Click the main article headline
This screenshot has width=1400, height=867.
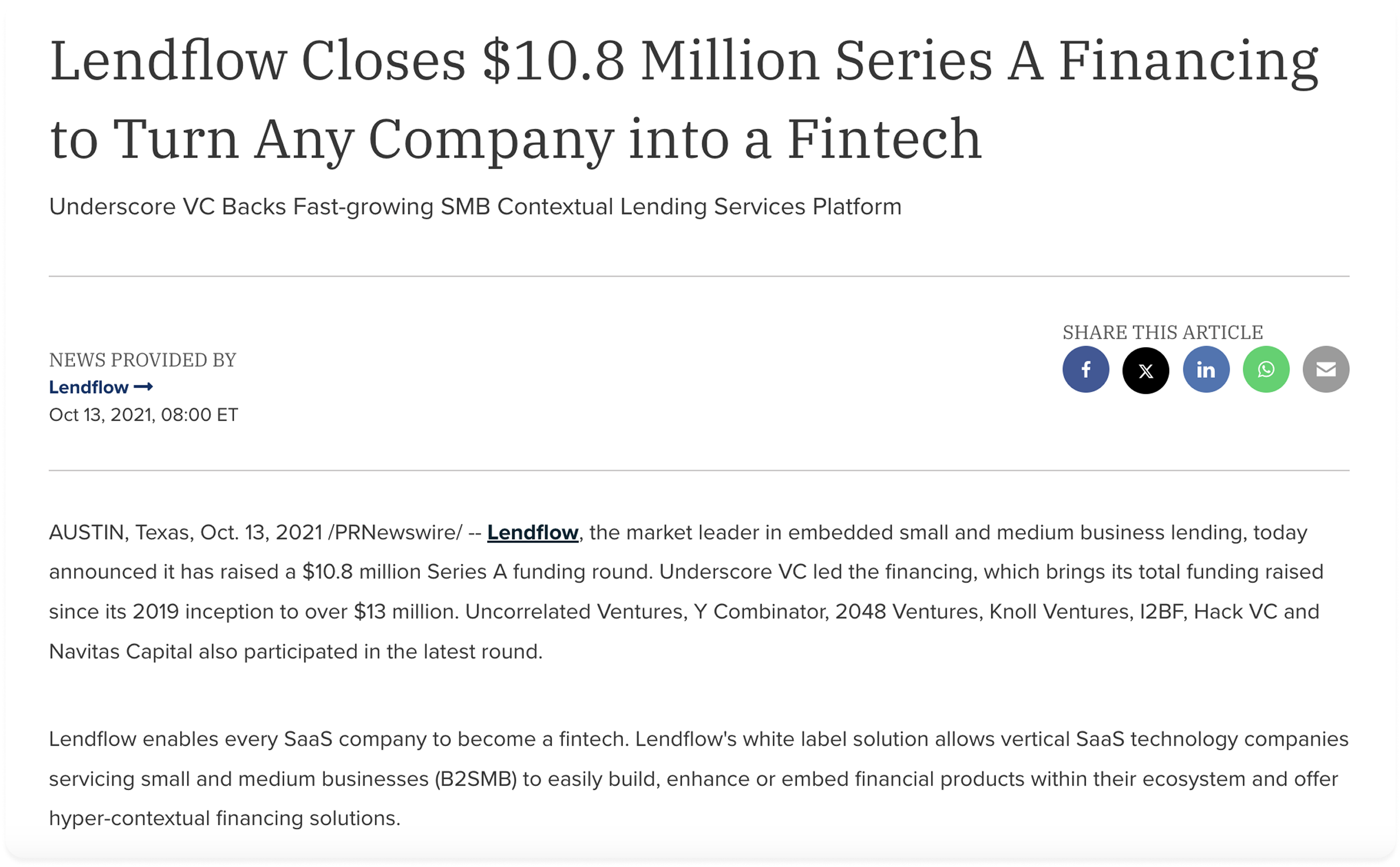point(684,99)
